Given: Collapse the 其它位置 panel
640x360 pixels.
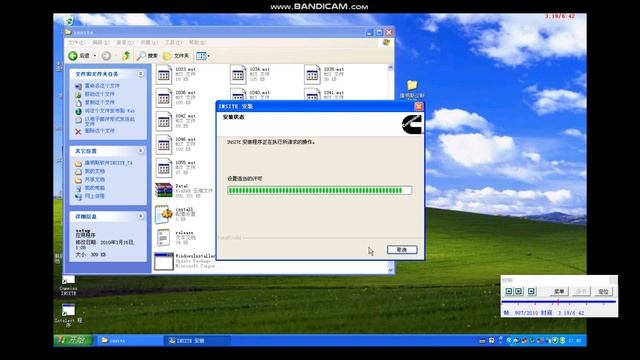Looking at the screenshot, I should pos(140,151).
